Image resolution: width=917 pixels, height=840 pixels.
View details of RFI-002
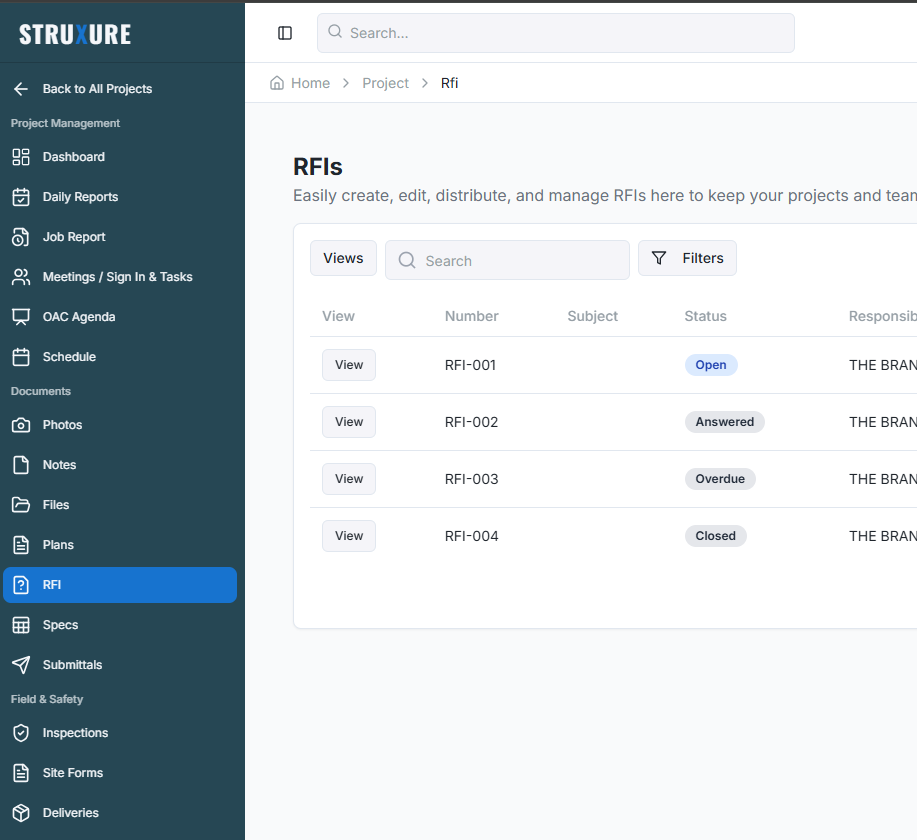348,421
